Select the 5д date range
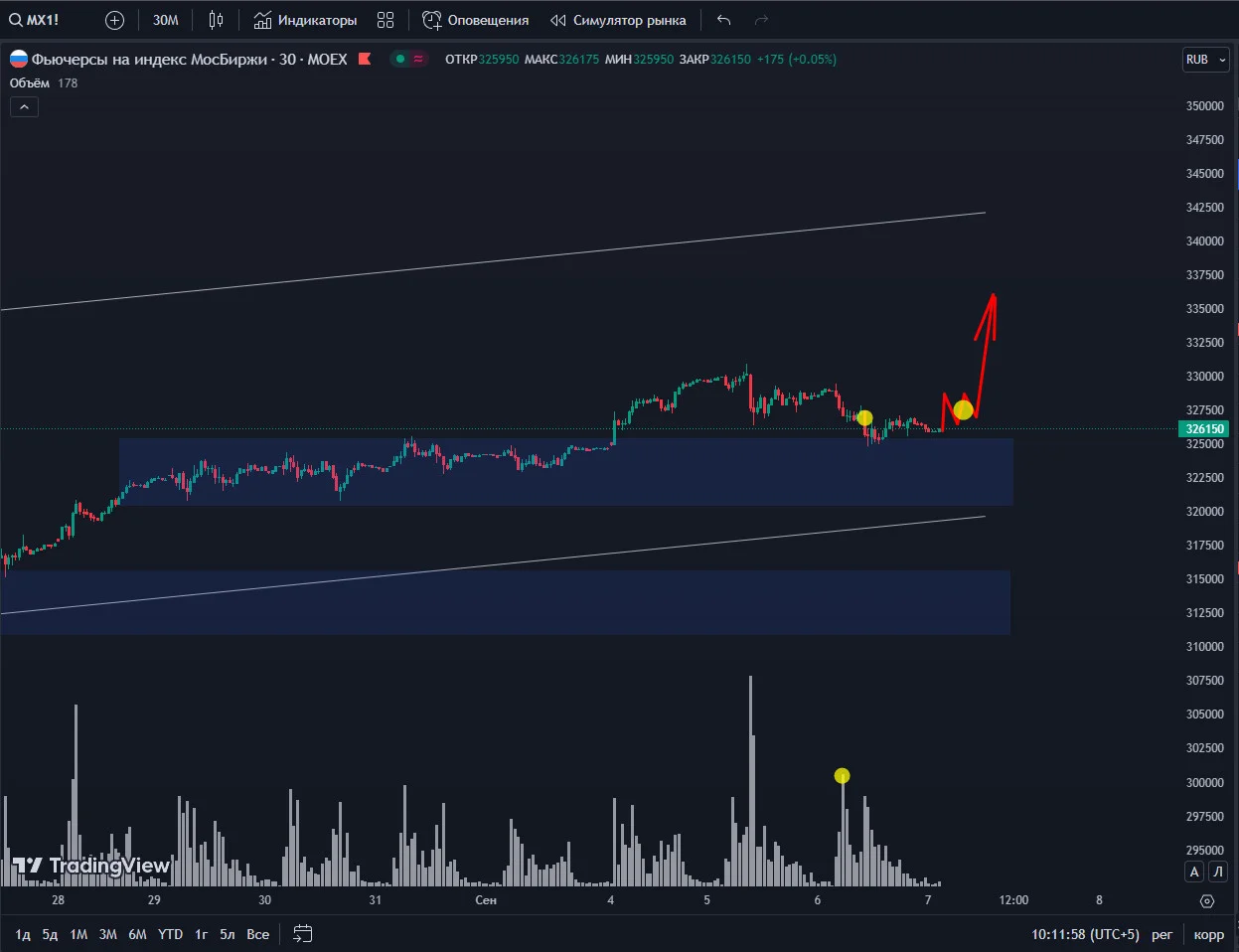The height and width of the screenshot is (952, 1239). click(x=50, y=934)
